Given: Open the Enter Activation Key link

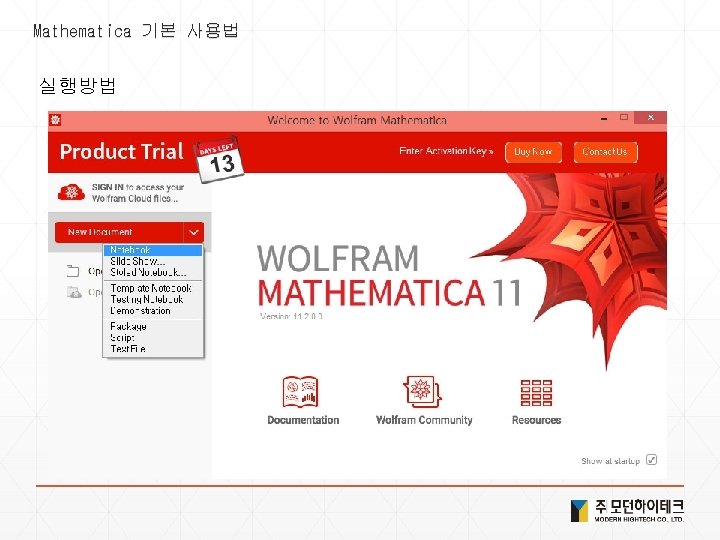Looking at the screenshot, I should click(446, 151).
